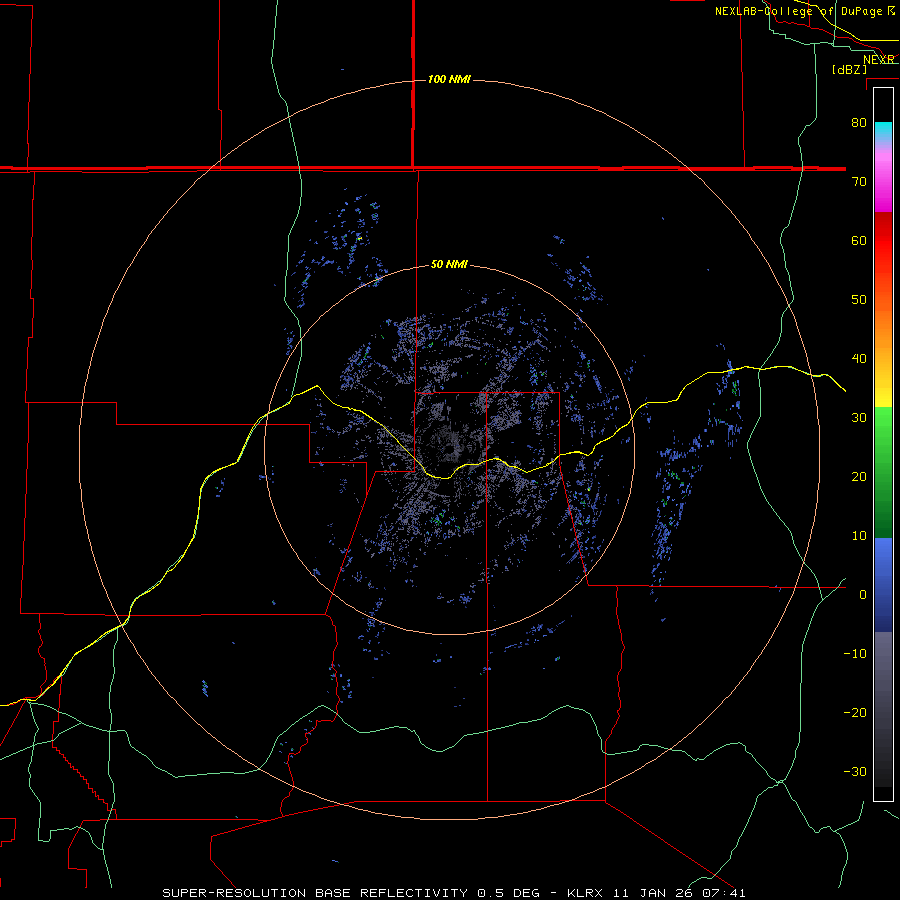This screenshot has height=900, width=900.
Task: Click the 40 value on the dBZ scale
Action: point(859,359)
